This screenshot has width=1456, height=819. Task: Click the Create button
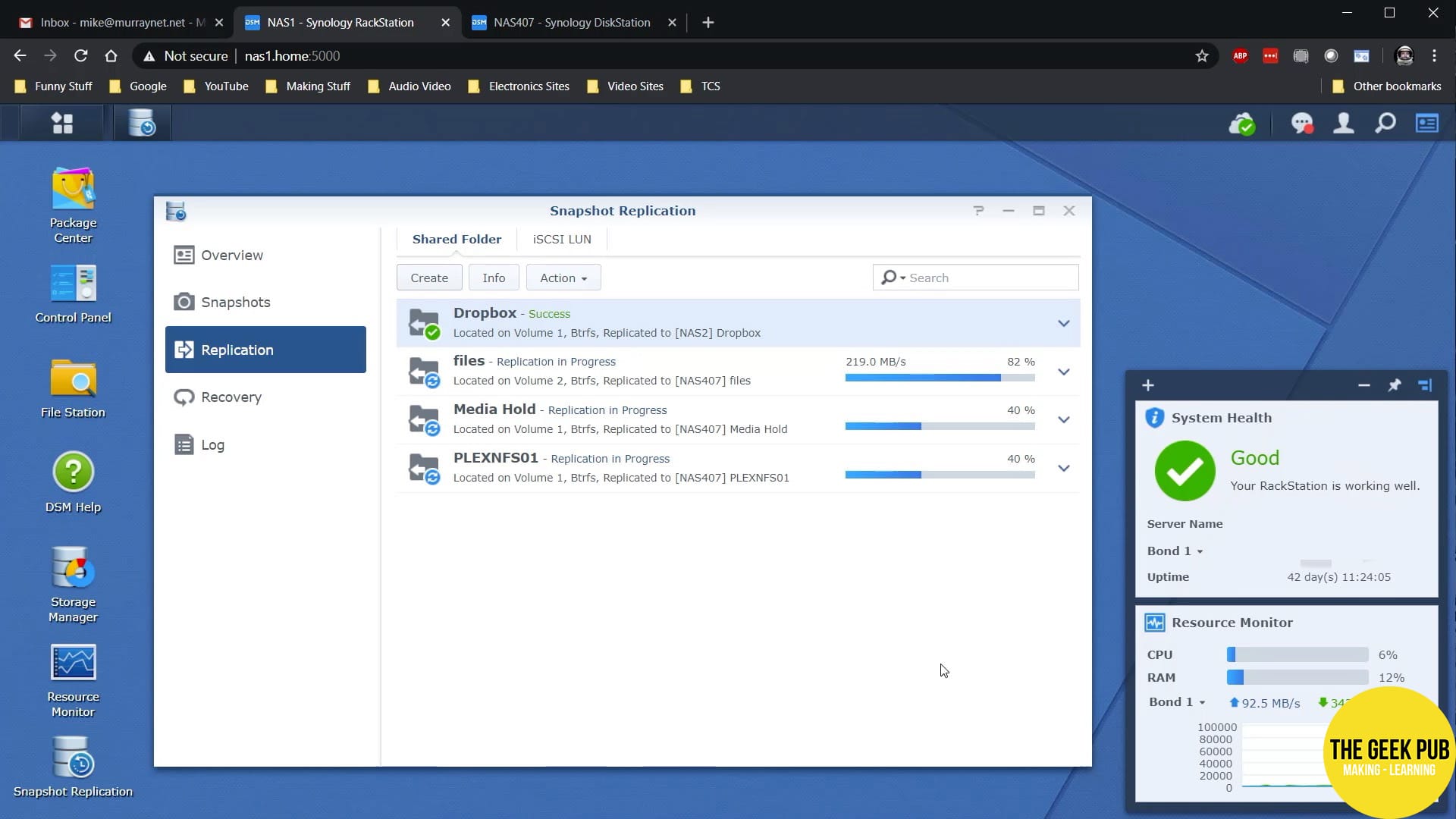(429, 278)
